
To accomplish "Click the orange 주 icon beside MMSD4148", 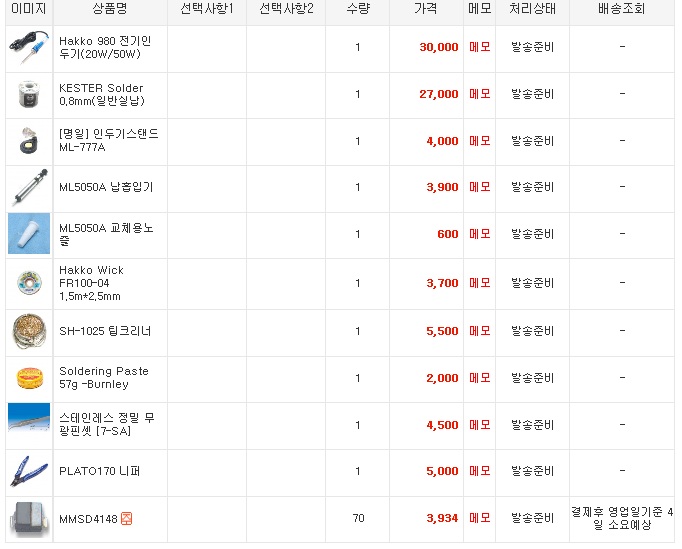I will 127,519.
